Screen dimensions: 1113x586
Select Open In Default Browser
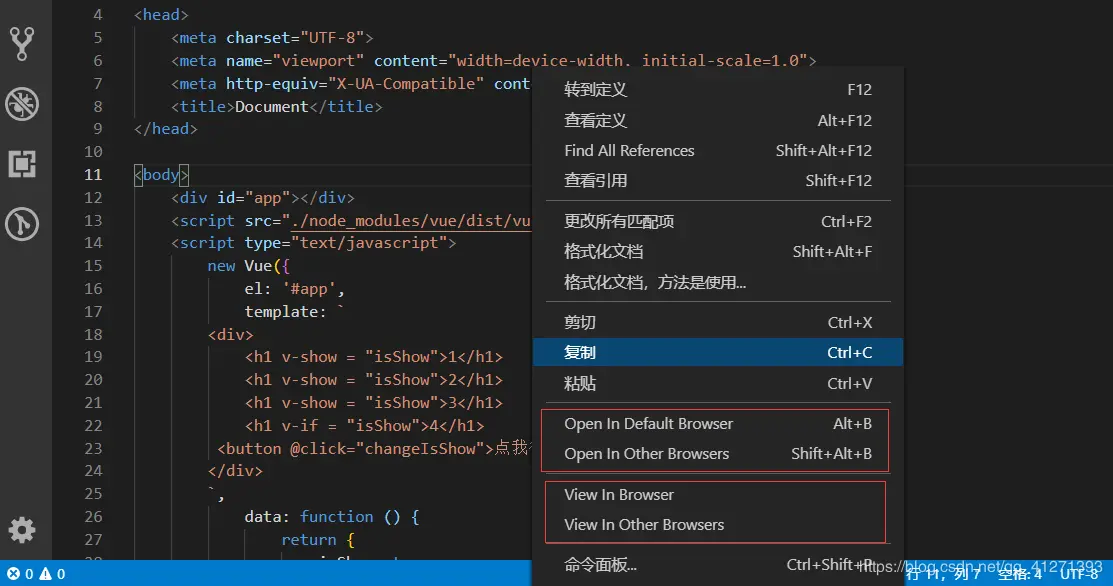(x=718, y=424)
